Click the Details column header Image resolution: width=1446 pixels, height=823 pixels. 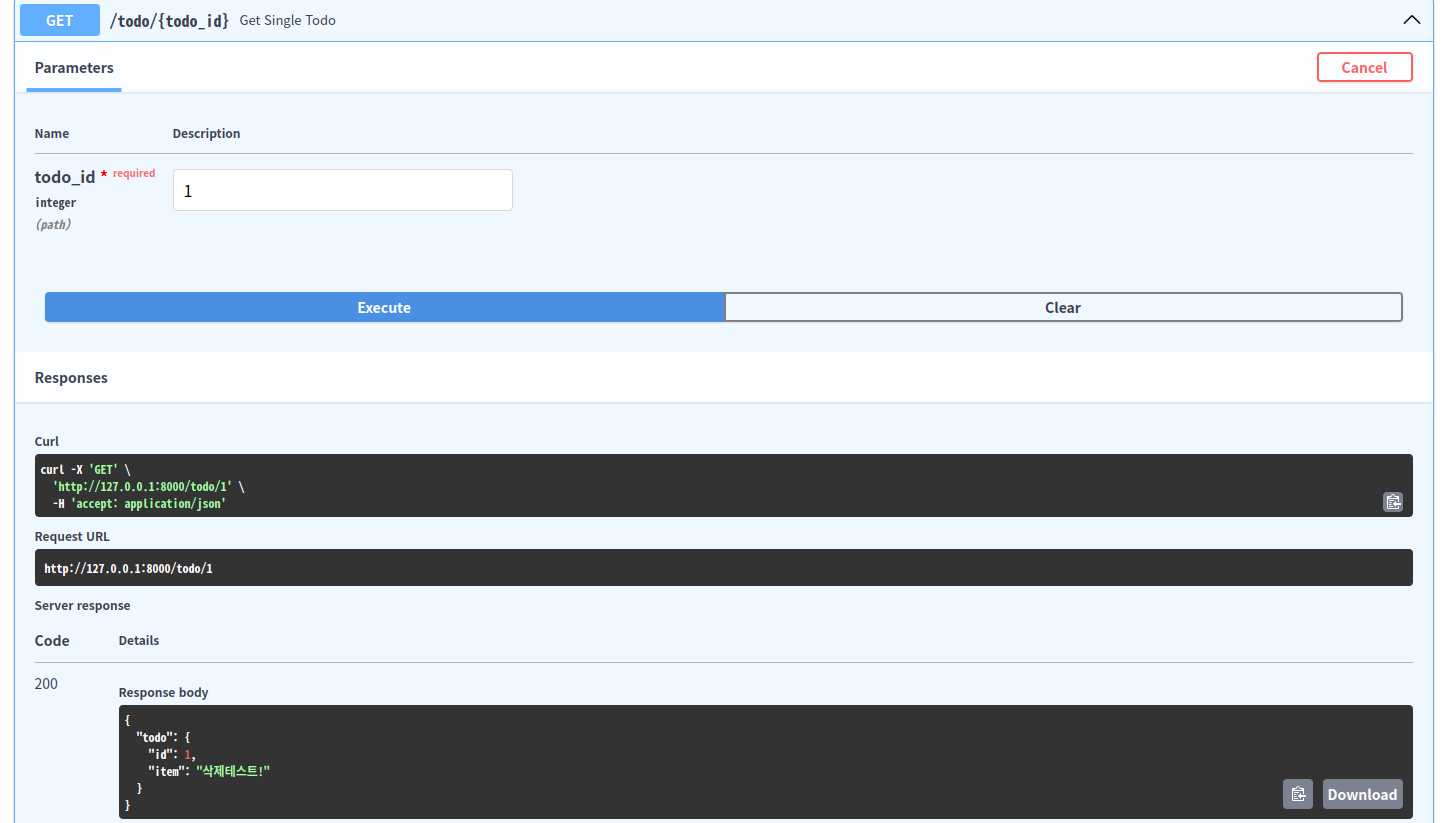[x=139, y=640]
